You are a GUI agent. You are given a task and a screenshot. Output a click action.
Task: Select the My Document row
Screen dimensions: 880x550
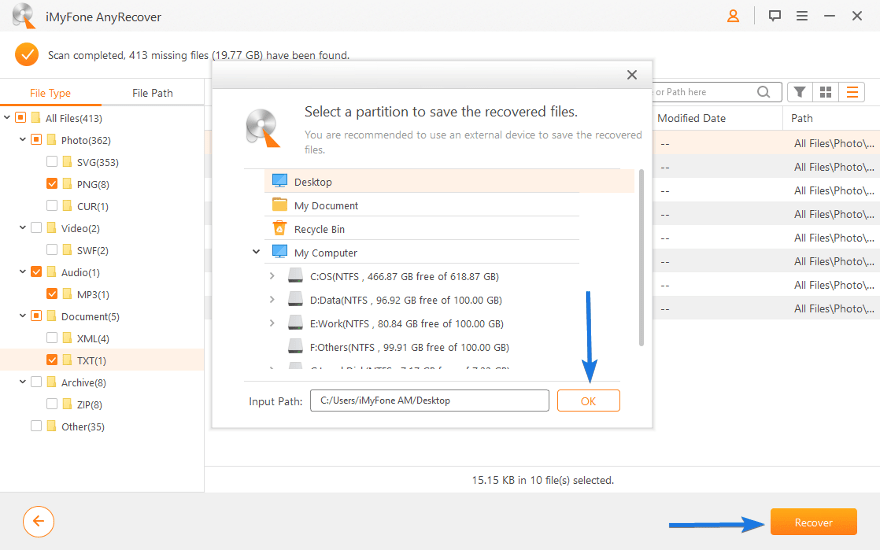421,205
